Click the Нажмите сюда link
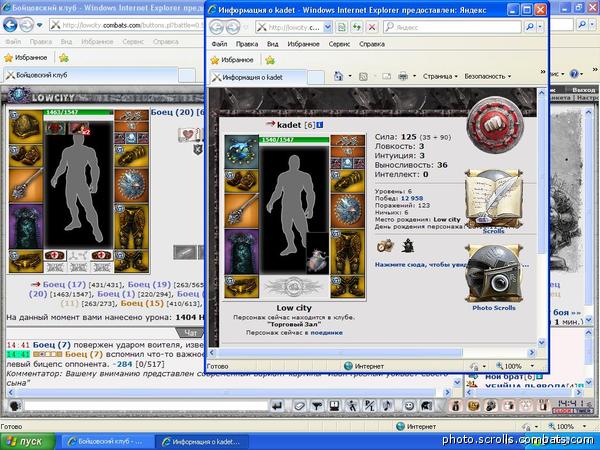600x450 pixels. tap(421, 264)
